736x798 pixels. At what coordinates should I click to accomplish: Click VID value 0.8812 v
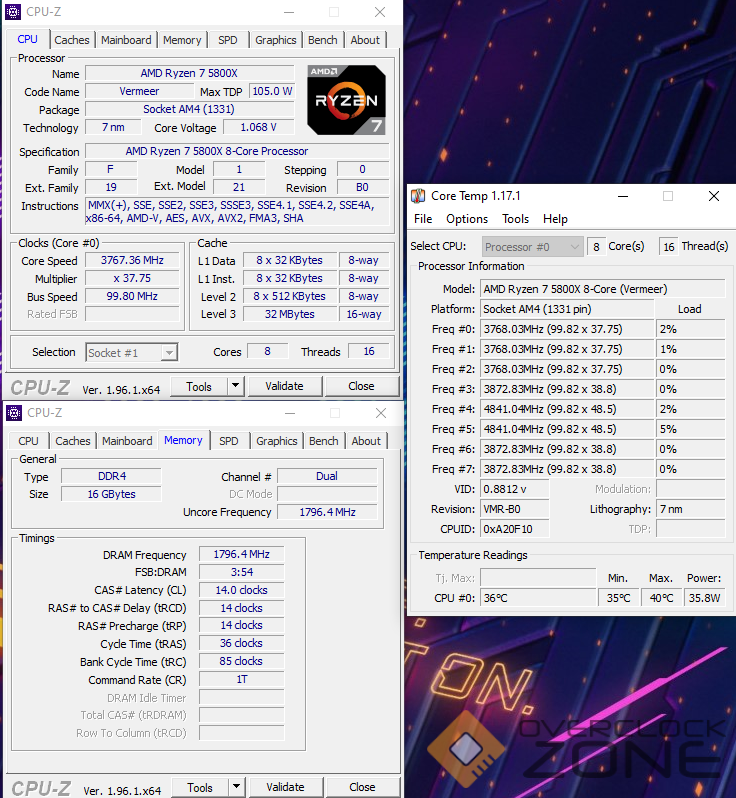(x=515, y=489)
